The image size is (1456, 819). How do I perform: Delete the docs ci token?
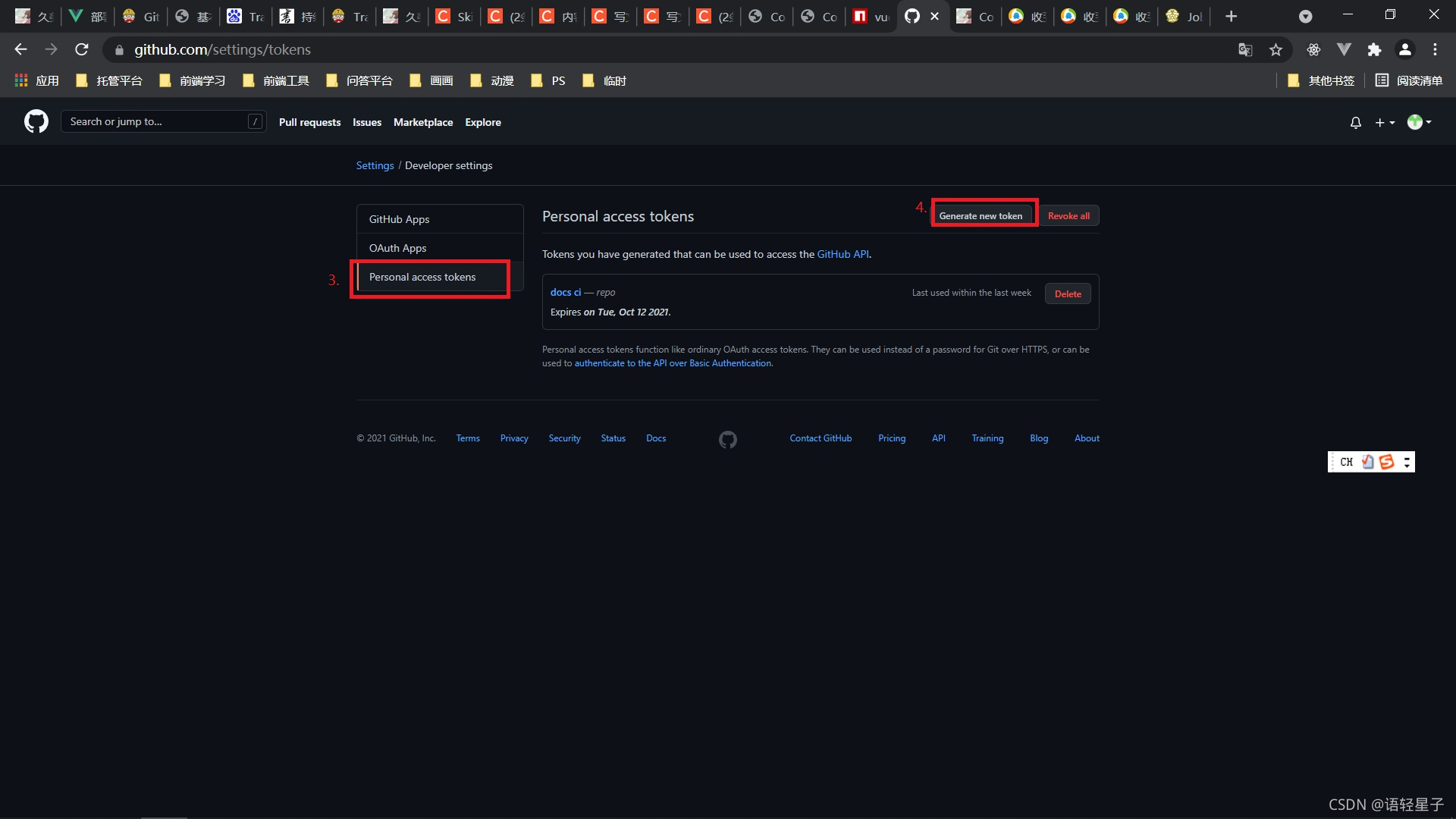click(x=1067, y=294)
